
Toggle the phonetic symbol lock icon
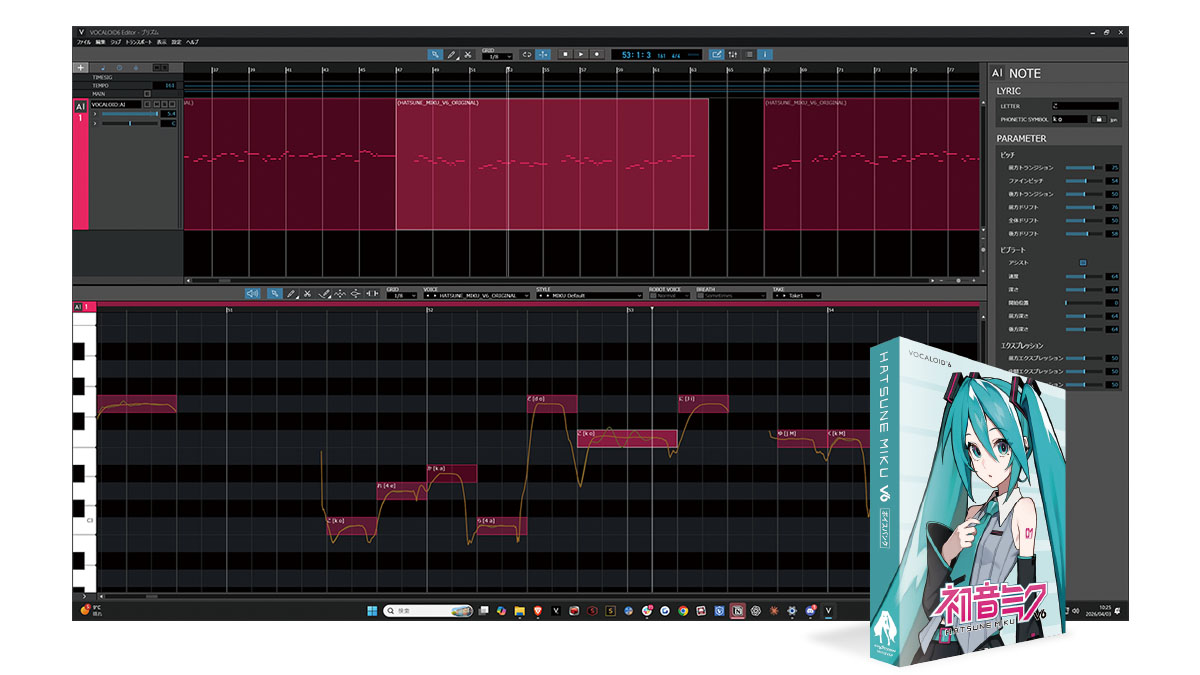pos(1099,119)
